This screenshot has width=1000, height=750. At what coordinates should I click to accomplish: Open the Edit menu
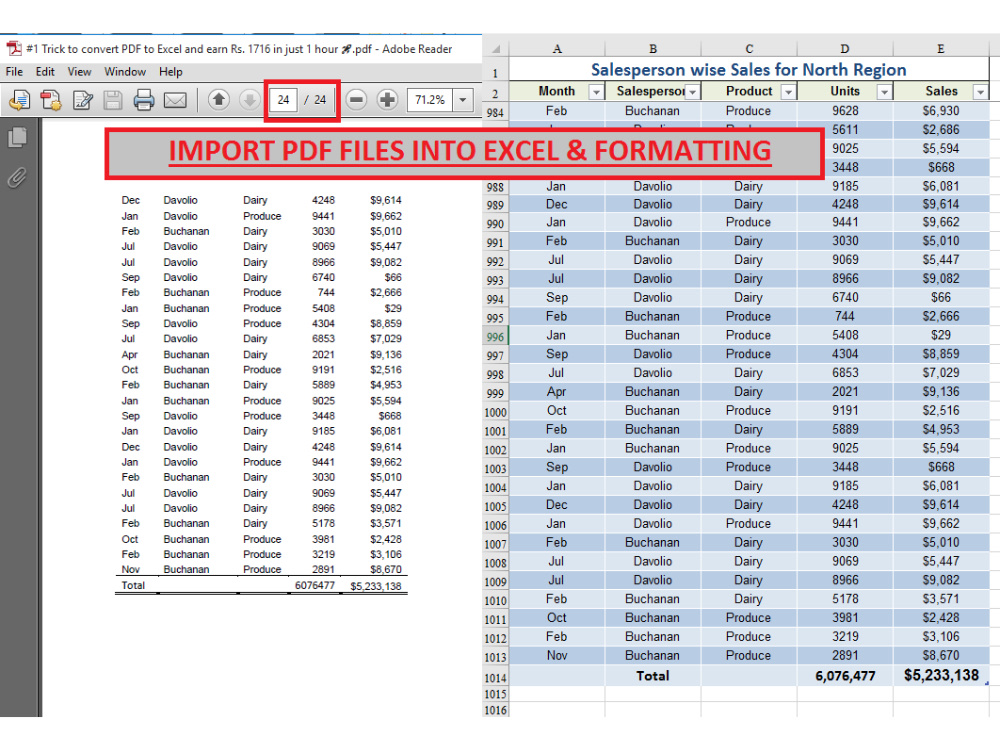tap(45, 71)
